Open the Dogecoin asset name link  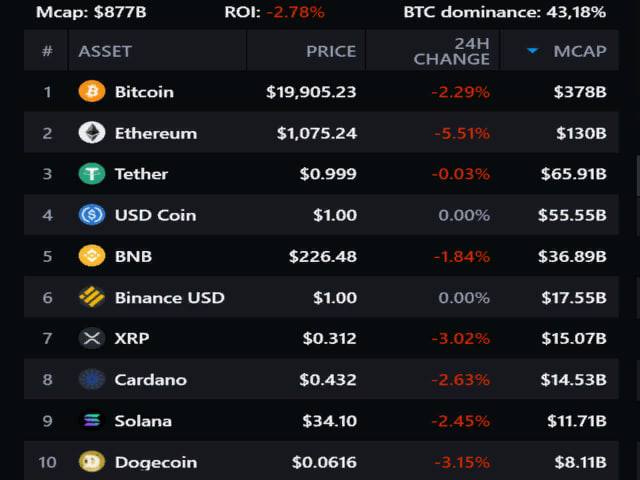tap(155, 462)
